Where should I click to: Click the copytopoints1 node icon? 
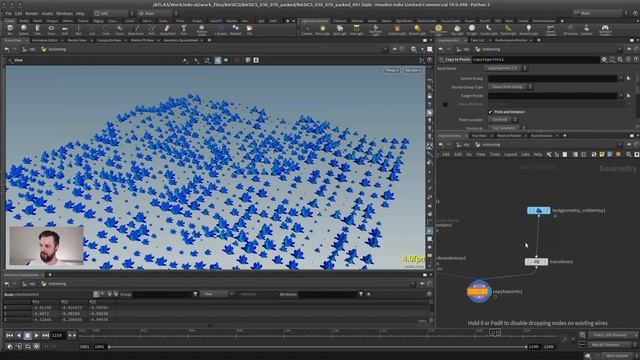[x=479, y=292]
